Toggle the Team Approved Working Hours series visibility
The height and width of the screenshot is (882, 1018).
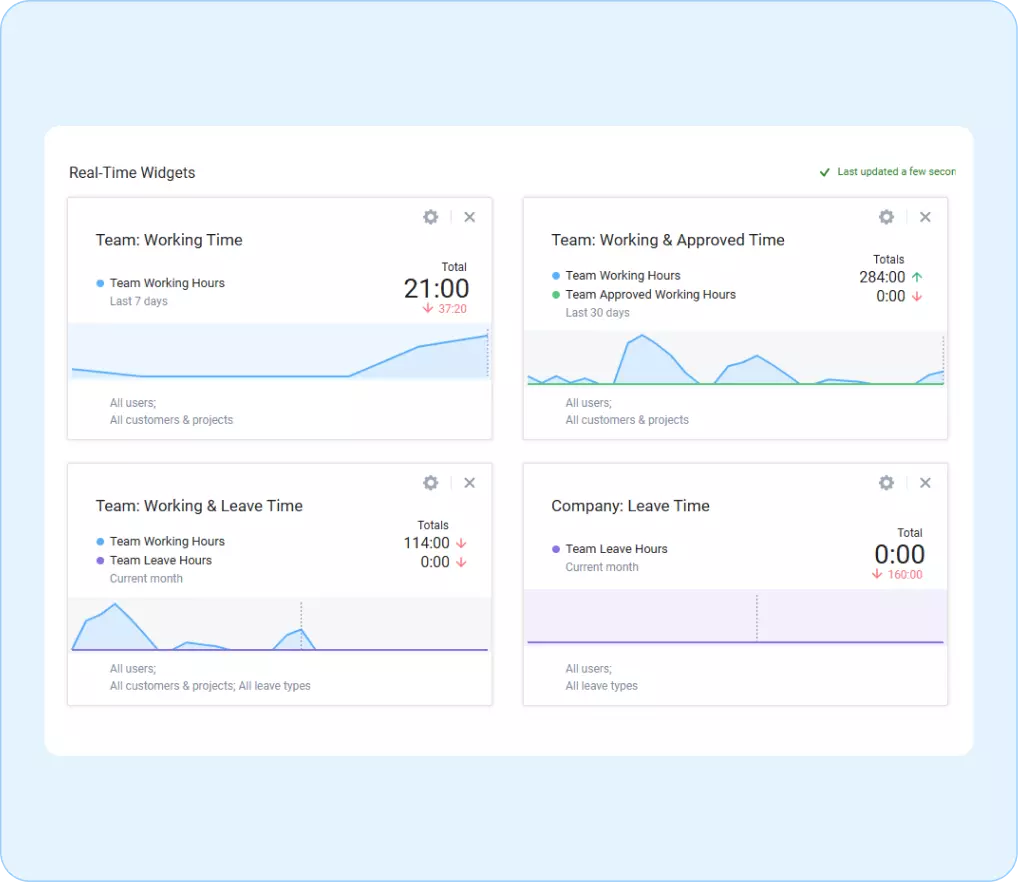click(649, 294)
